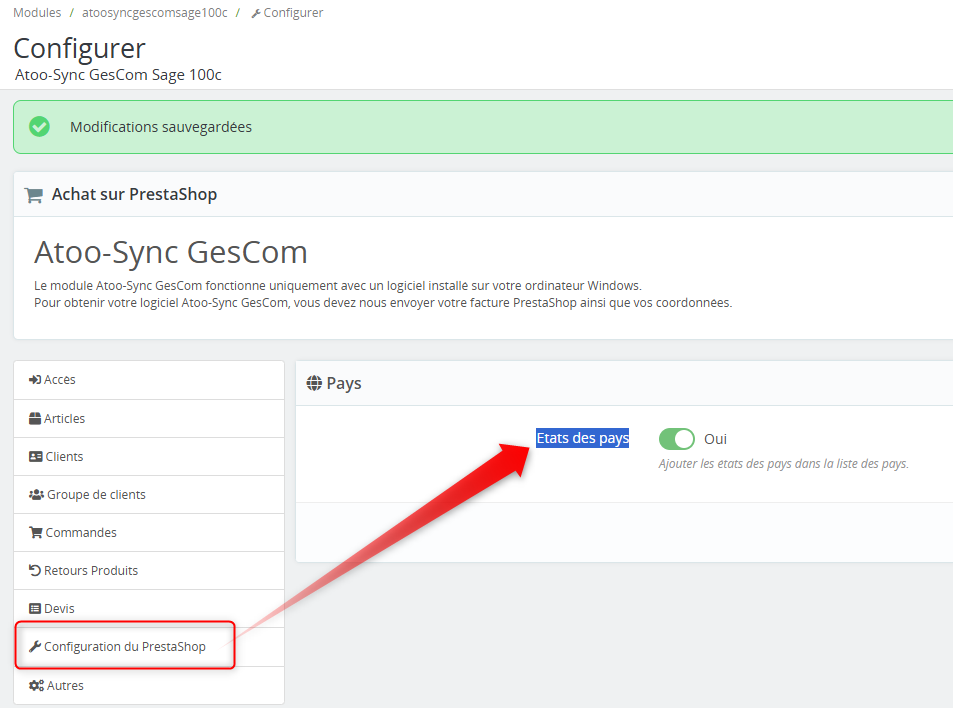Viewport: 953px width, 708px height.
Task: Click the Clients address card icon
Action: point(36,456)
